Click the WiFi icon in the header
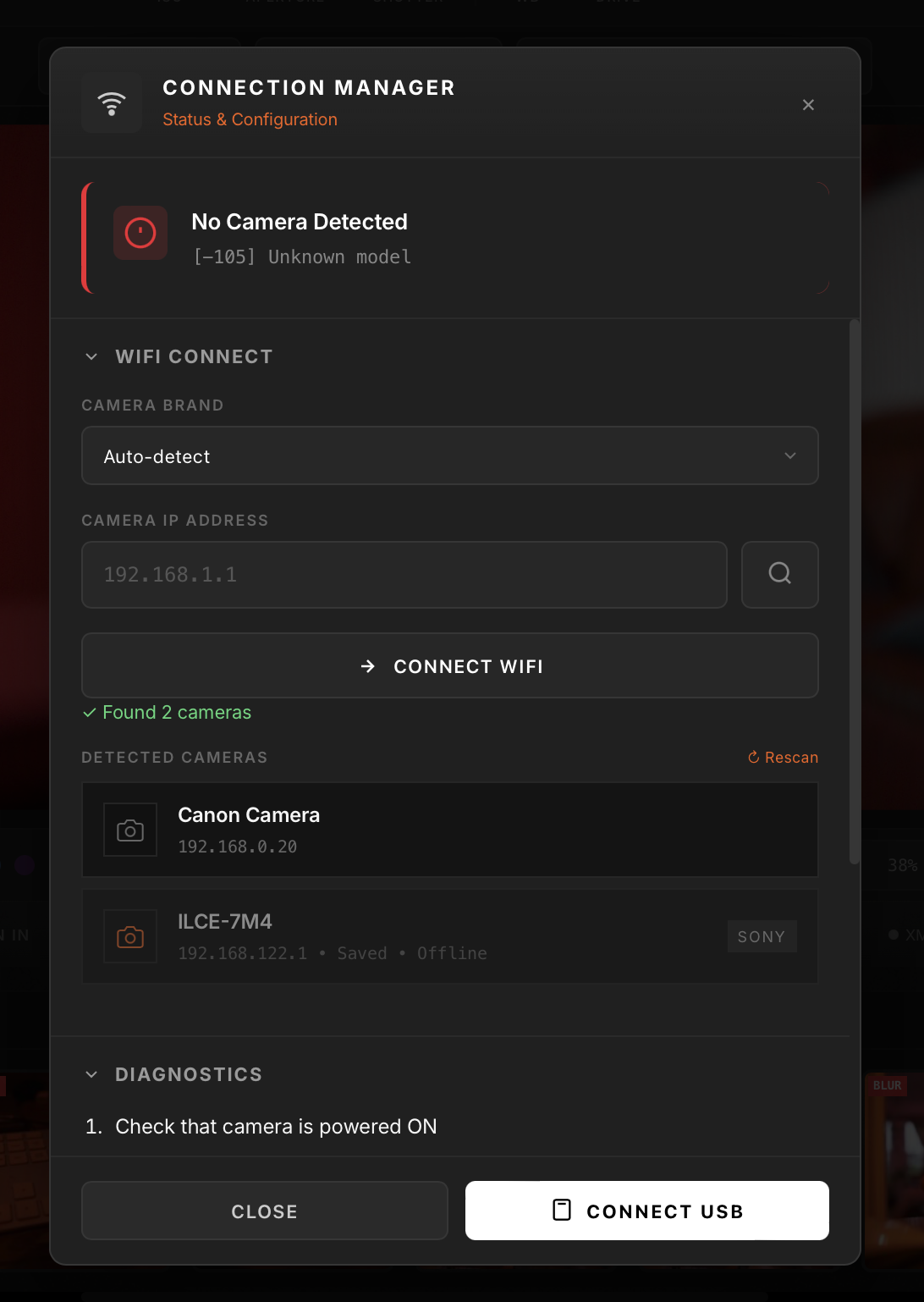Viewport: 924px width, 1302px height. (112, 103)
